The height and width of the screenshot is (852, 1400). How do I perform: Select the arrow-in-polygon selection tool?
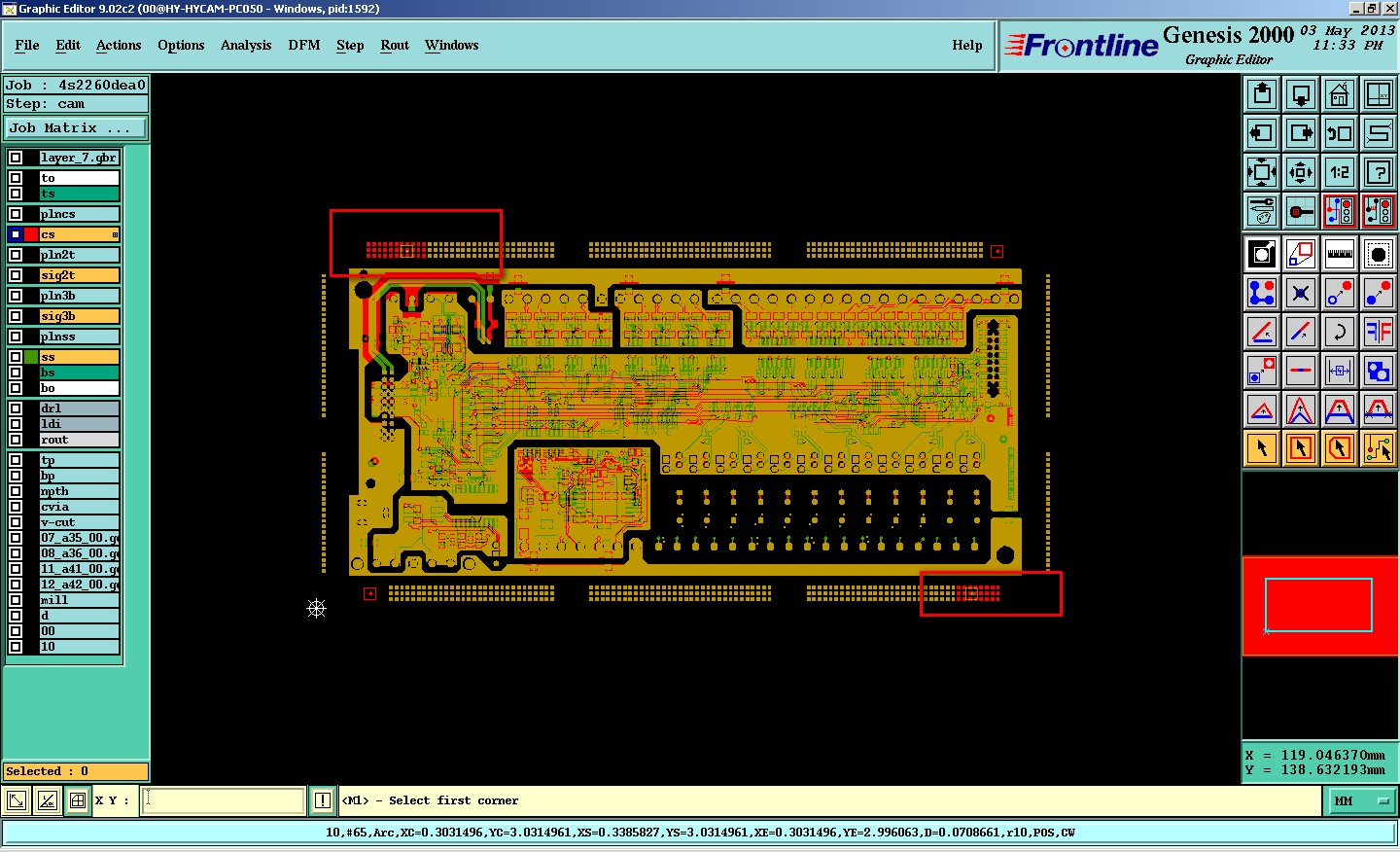coord(1340,448)
